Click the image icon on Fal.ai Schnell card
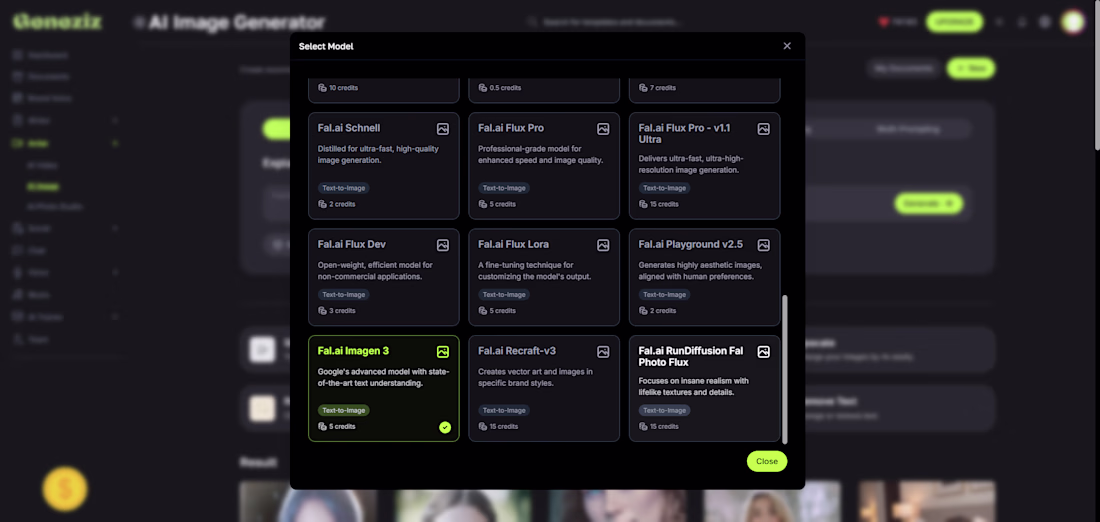The height and width of the screenshot is (522, 1100). click(x=443, y=129)
